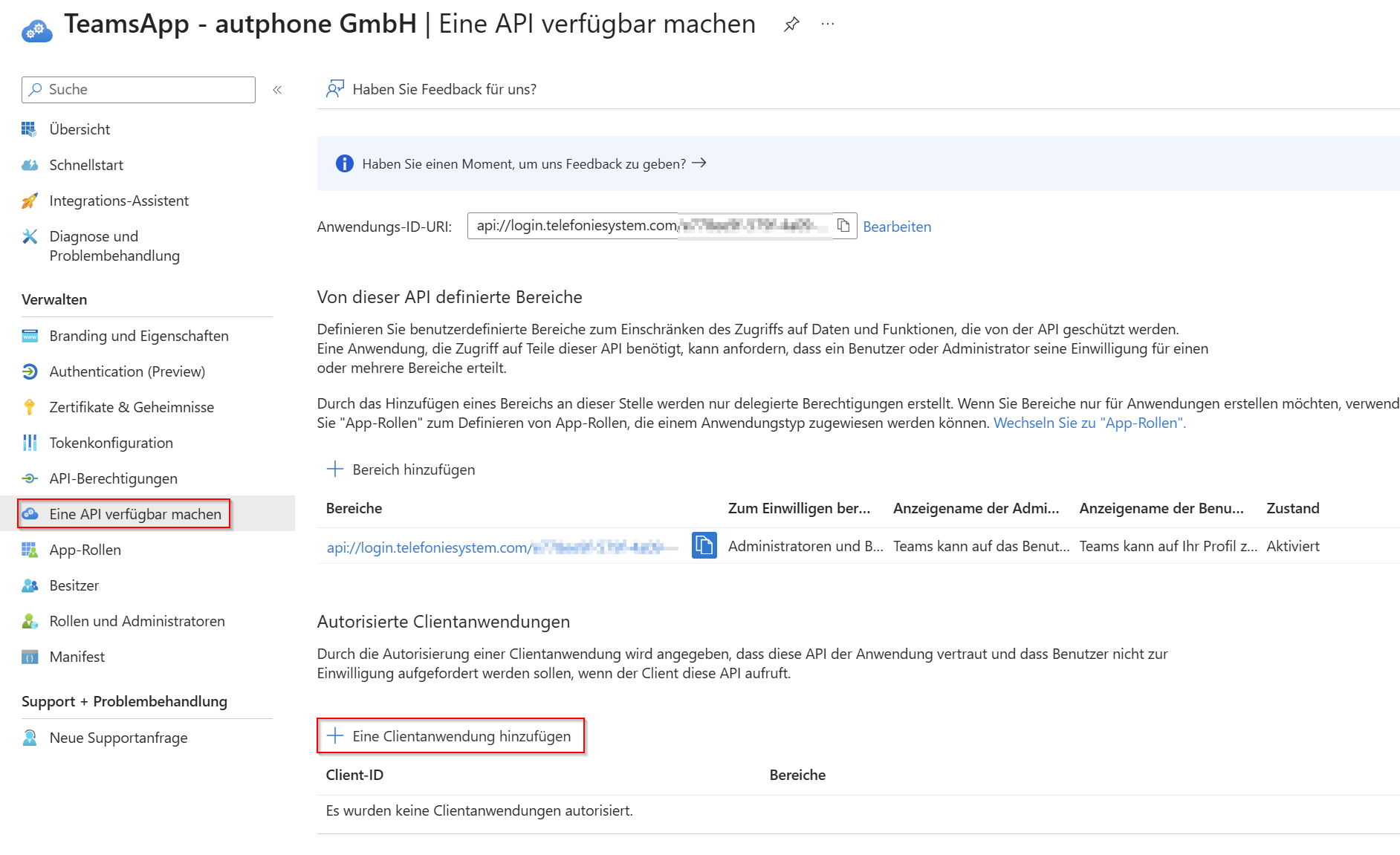This screenshot has height=855, width=1400.
Task: Open Zertifikate & Geheimnisse
Action: (x=131, y=407)
